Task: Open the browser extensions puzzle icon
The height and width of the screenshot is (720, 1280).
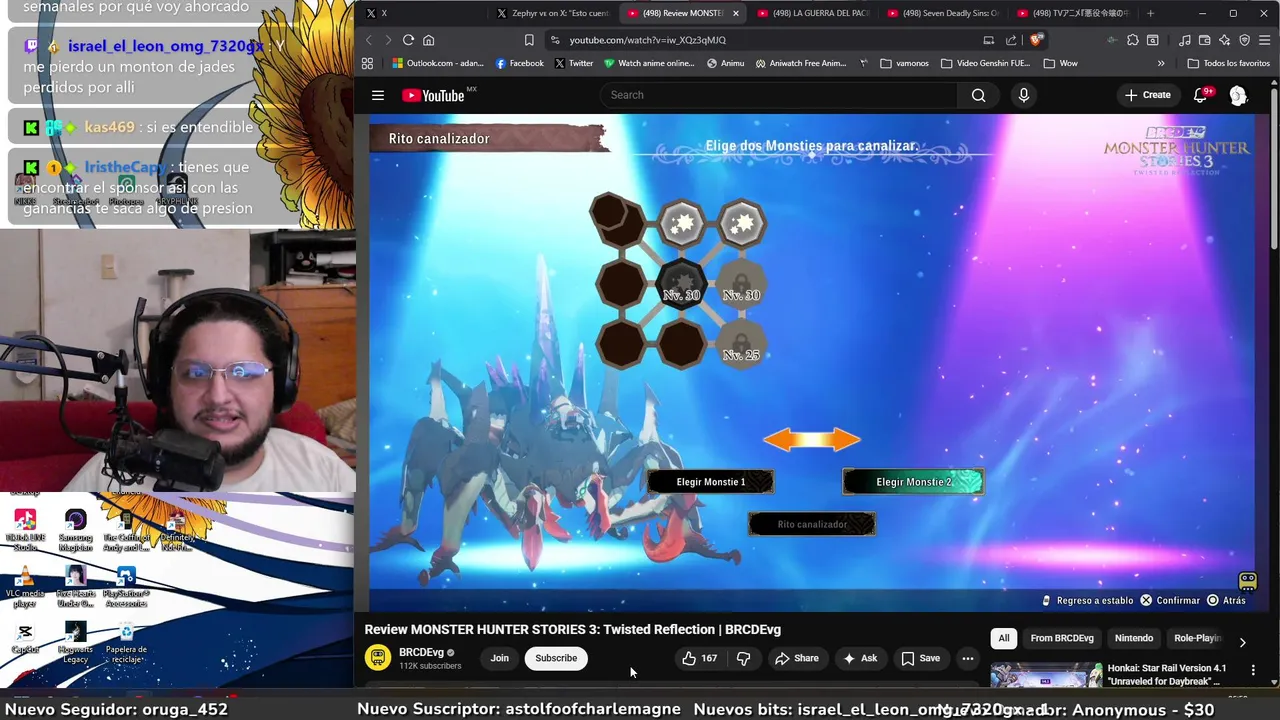Action: click(1132, 40)
